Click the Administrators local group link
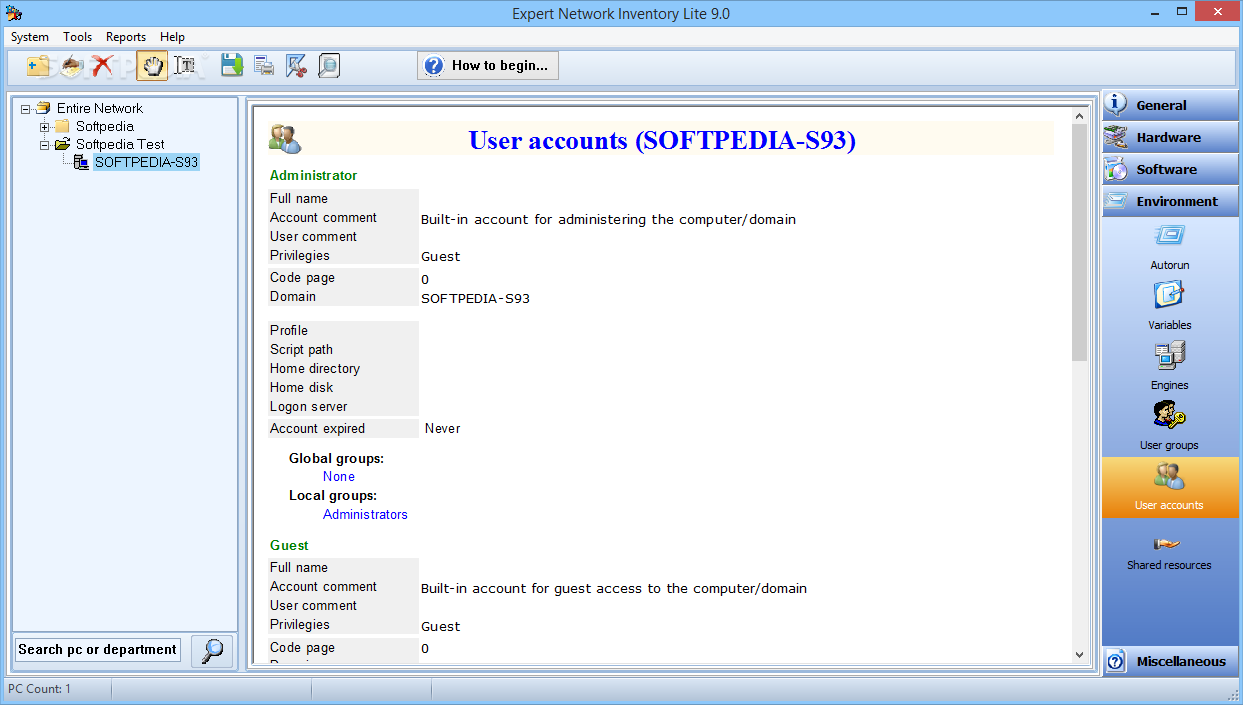 click(365, 515)
